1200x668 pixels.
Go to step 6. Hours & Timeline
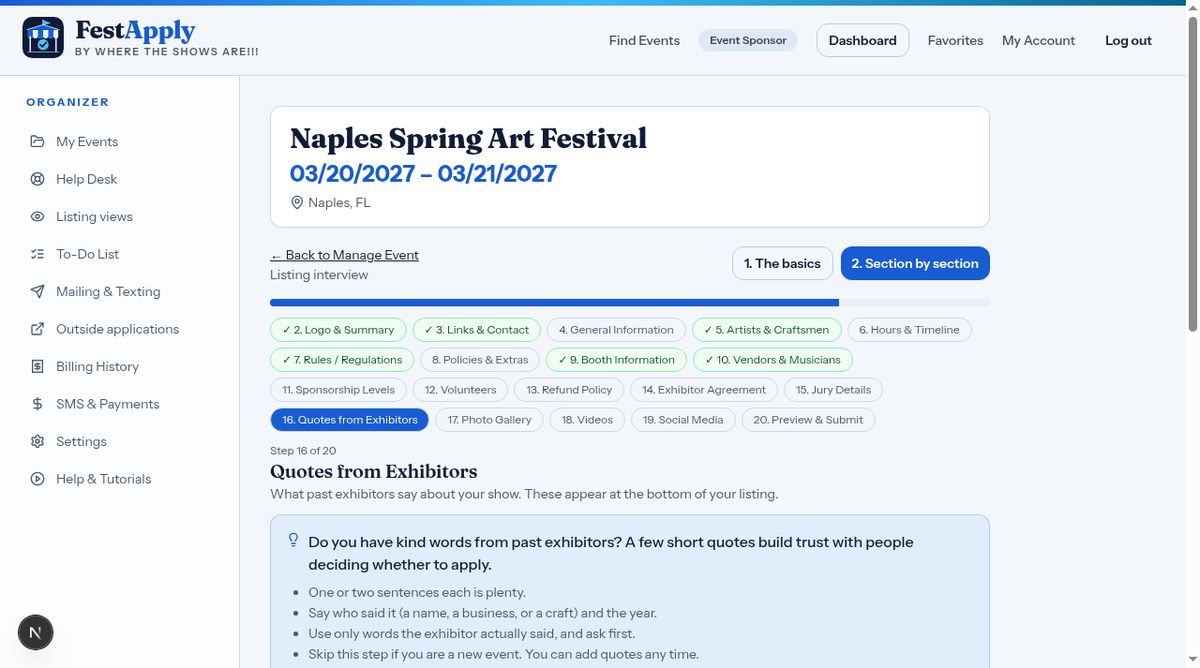[x=909, y=330]
